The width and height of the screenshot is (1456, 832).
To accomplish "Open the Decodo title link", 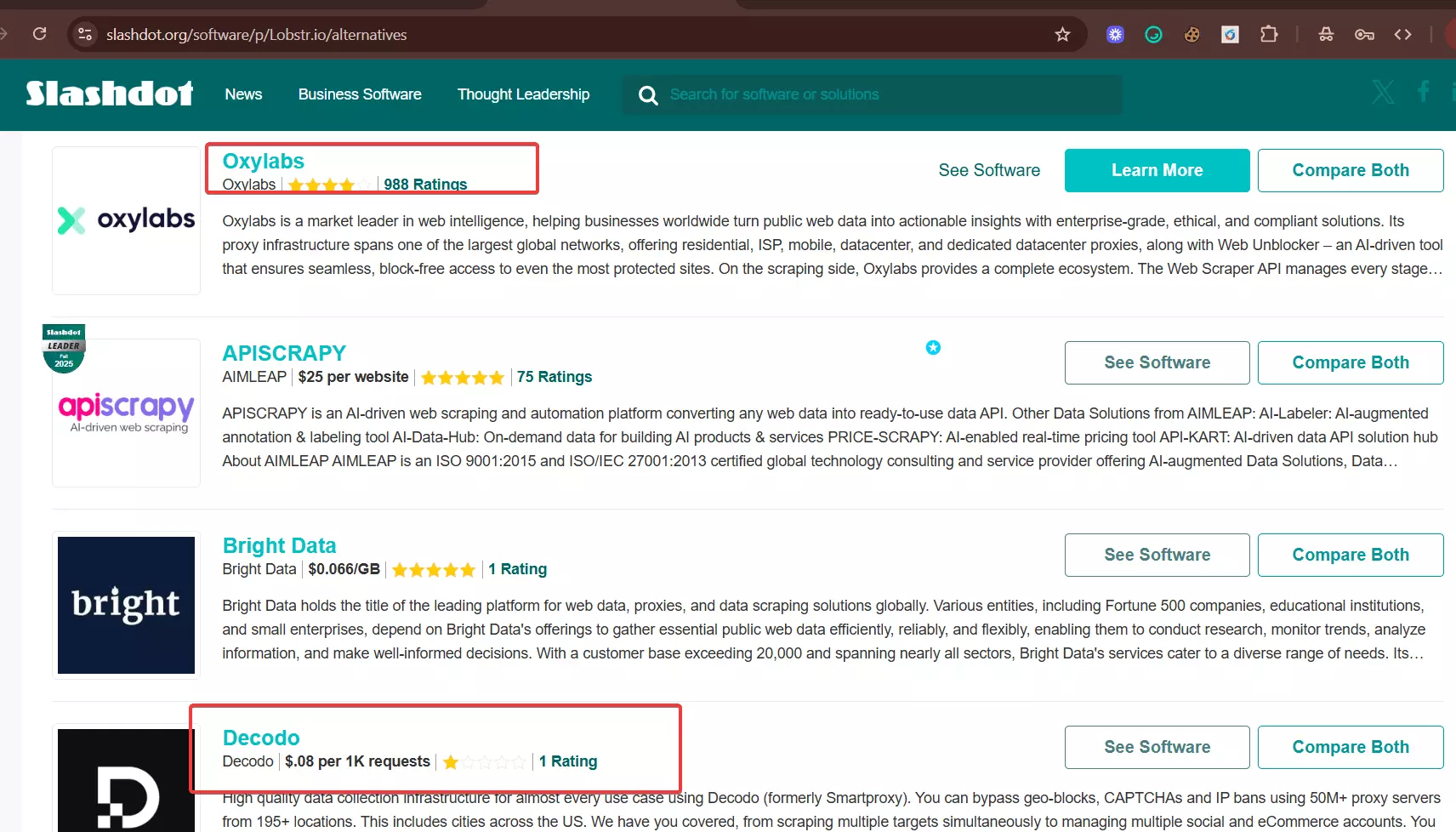I will point(261,738).
